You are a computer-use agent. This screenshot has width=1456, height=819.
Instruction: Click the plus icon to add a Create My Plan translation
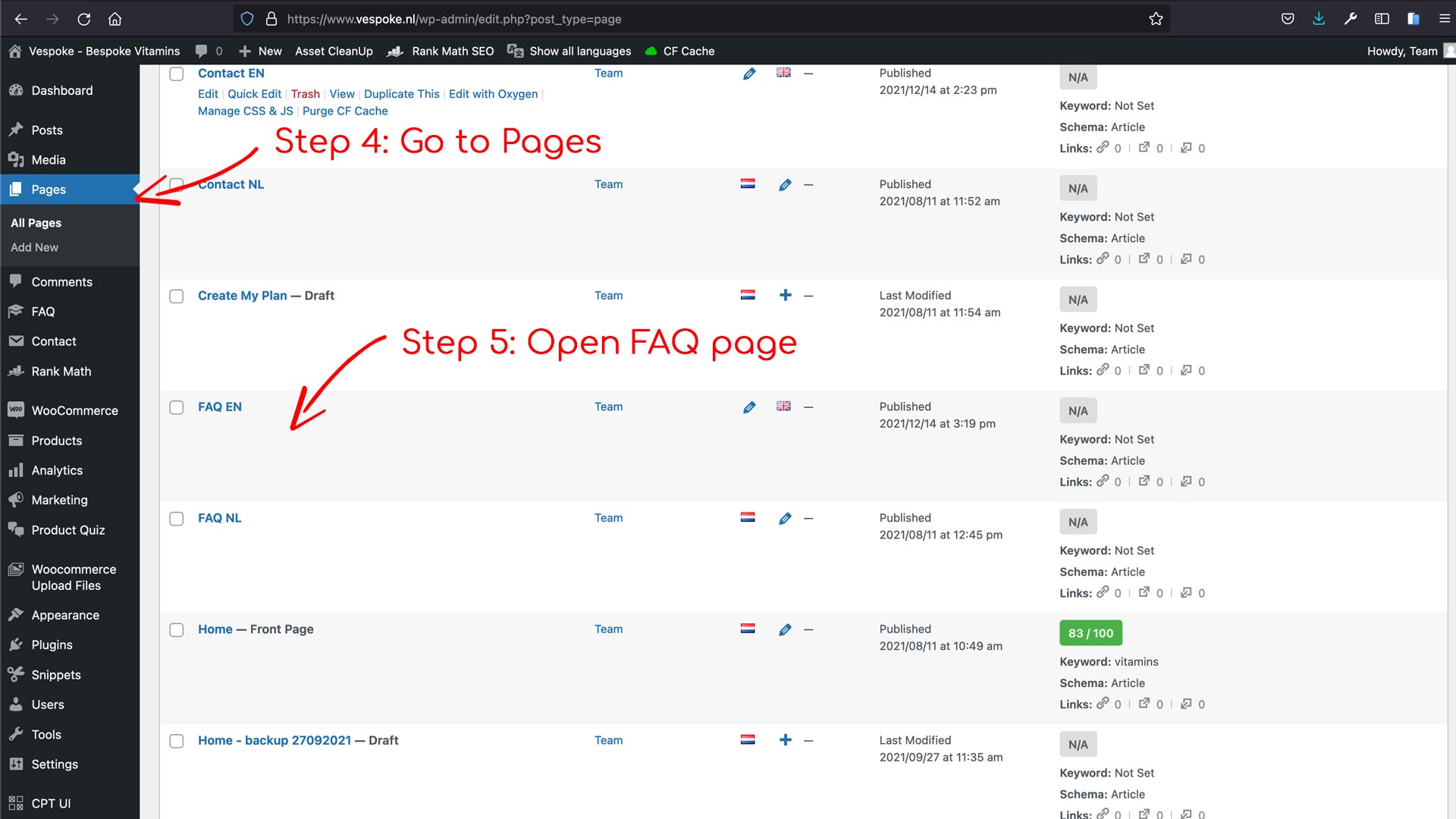(x=785, y=296)
